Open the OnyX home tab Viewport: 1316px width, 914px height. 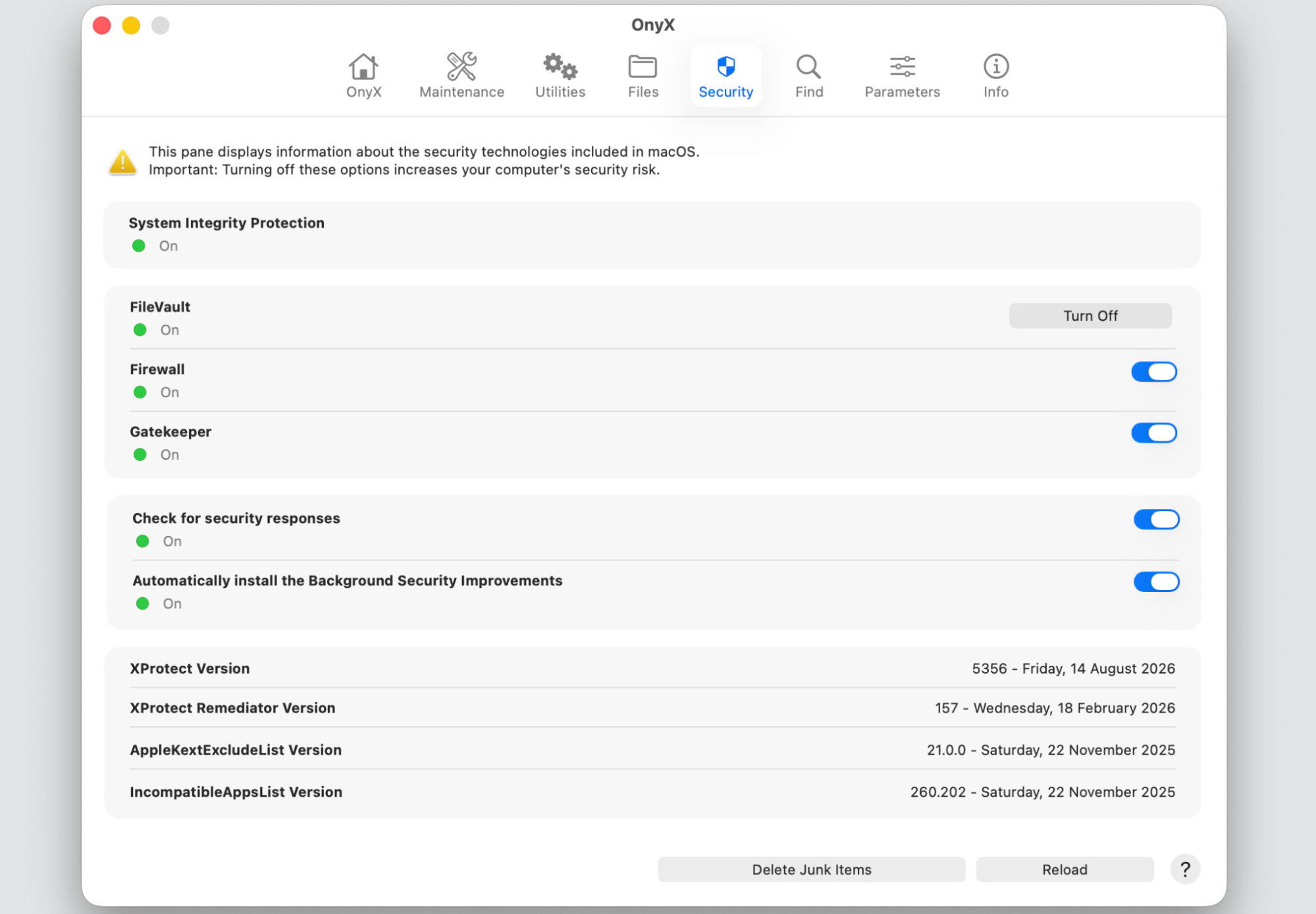pos(363,76)
